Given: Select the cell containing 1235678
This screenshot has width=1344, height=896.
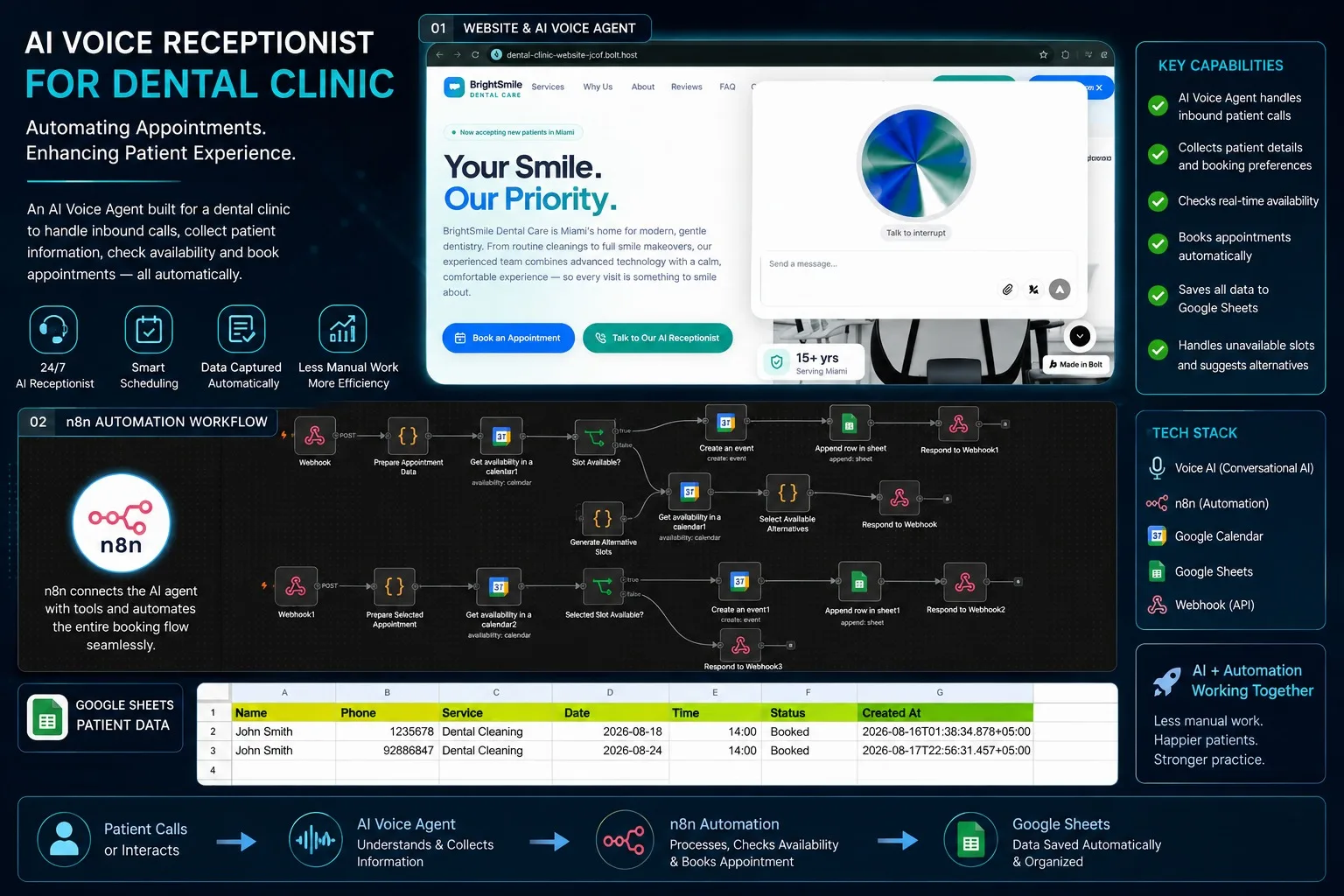Looking at the screenshot, I should (x=388, y=731).
